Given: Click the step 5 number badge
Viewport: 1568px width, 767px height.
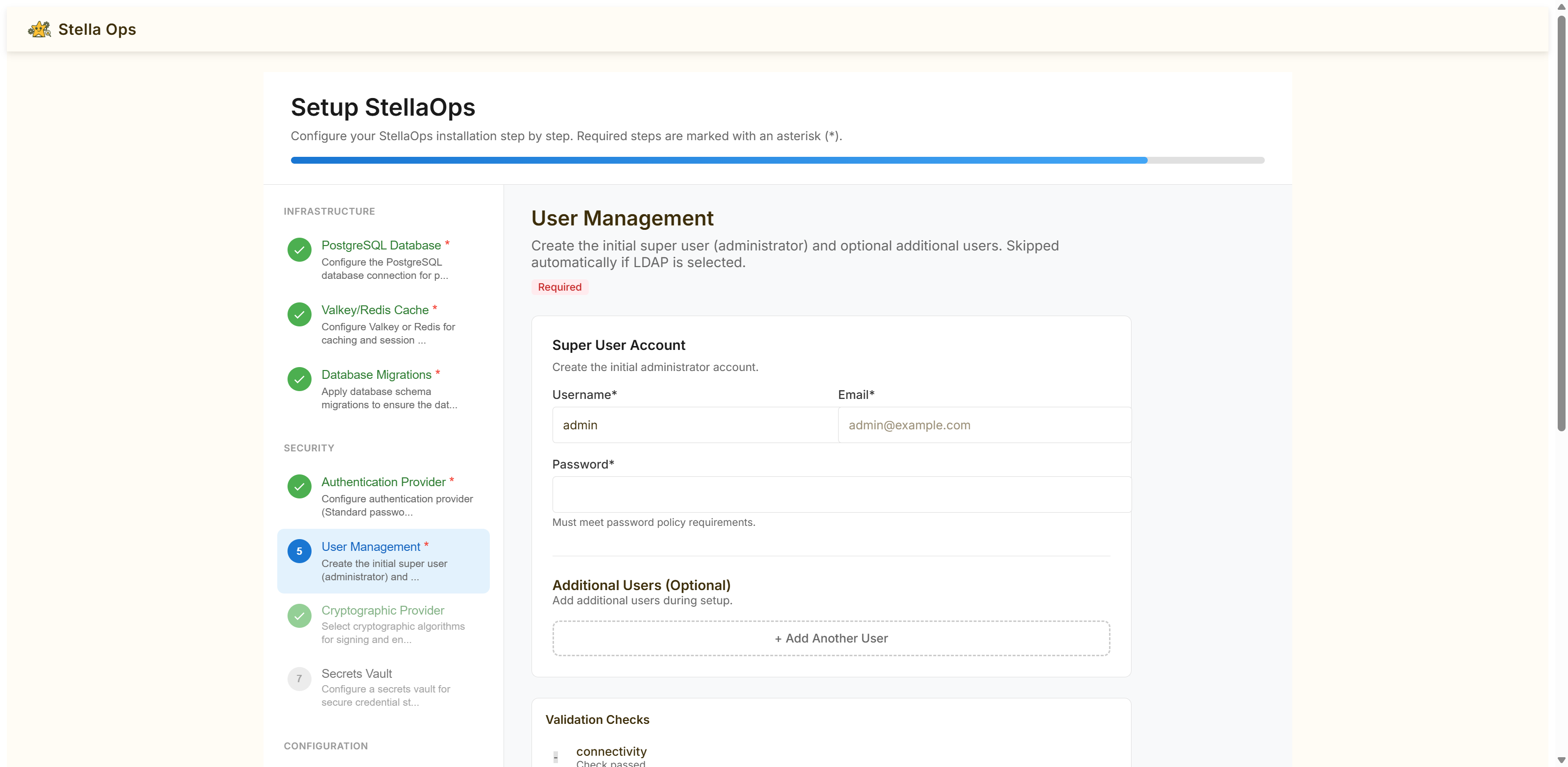Looking at the screenshot, I should pos(299,551).
